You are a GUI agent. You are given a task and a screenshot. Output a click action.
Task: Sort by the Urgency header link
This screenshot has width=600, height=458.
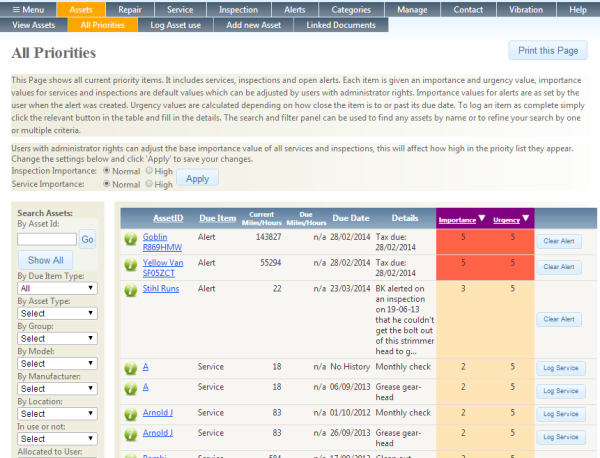tap(506, 220)
